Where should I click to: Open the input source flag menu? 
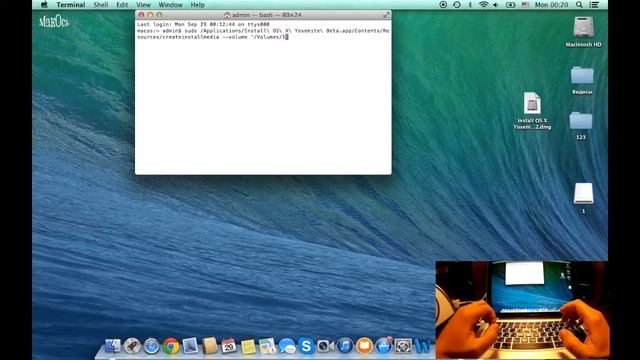pyautogui.click(x=525, y=5)
